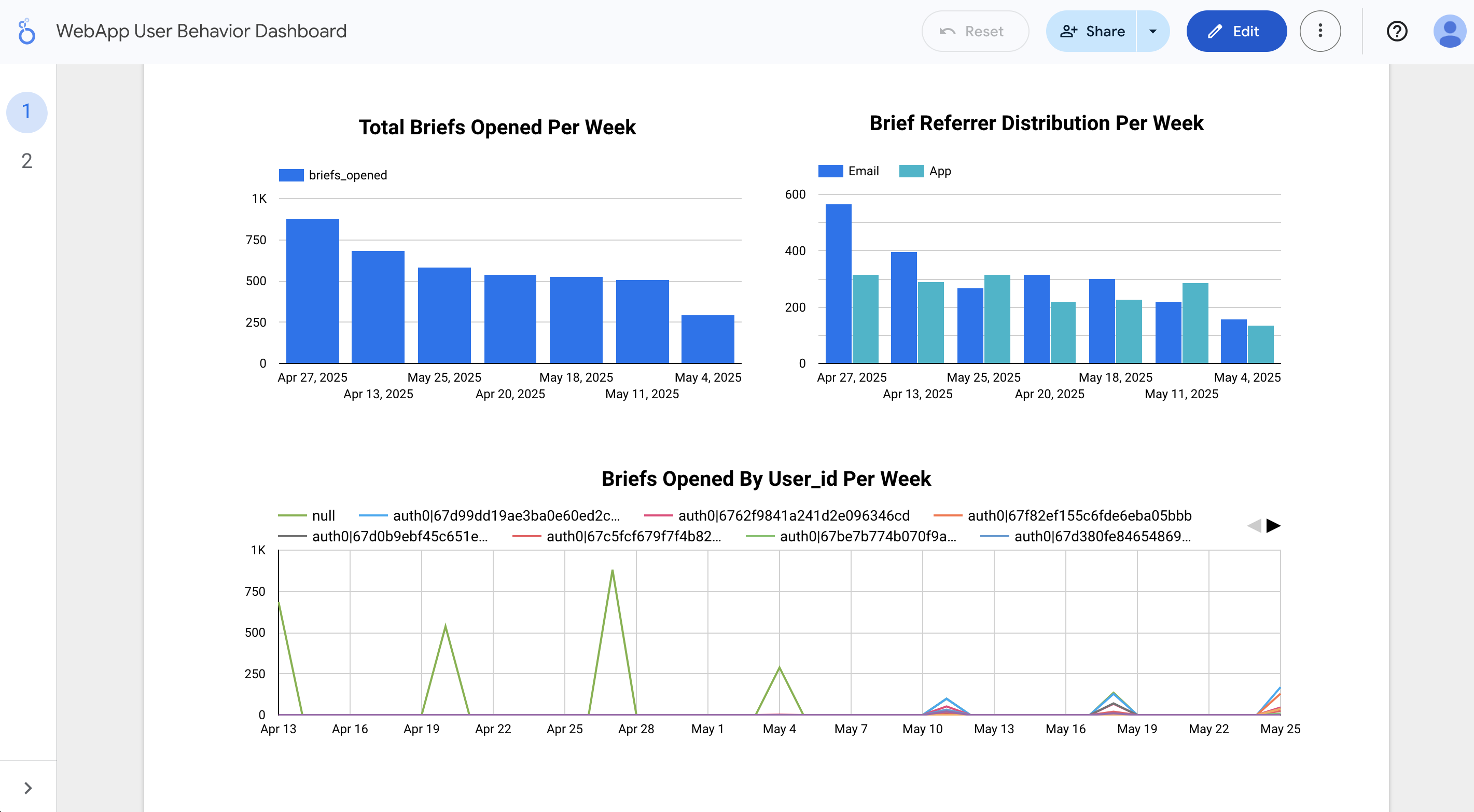1474x812 pixels.
Task: Click the previous legend page arrow
Action: click(x=1254, y=525)
